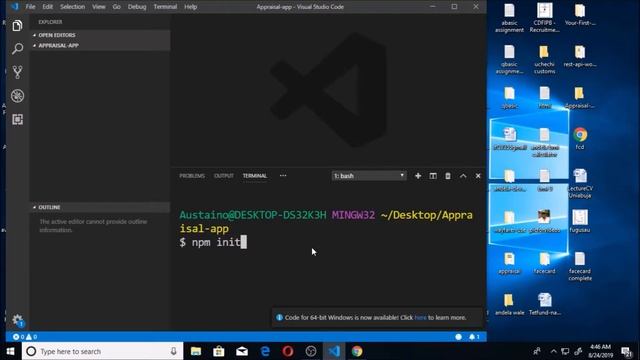The width and height of the screenshot is (640, 360).
Task: Click the errors count in the status bar
Action: (18, 337)
